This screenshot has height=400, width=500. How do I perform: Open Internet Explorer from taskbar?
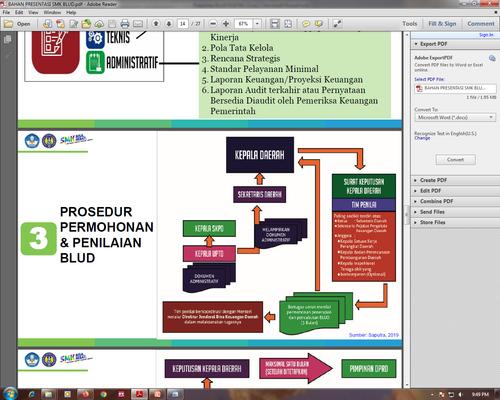click(31, 394)
